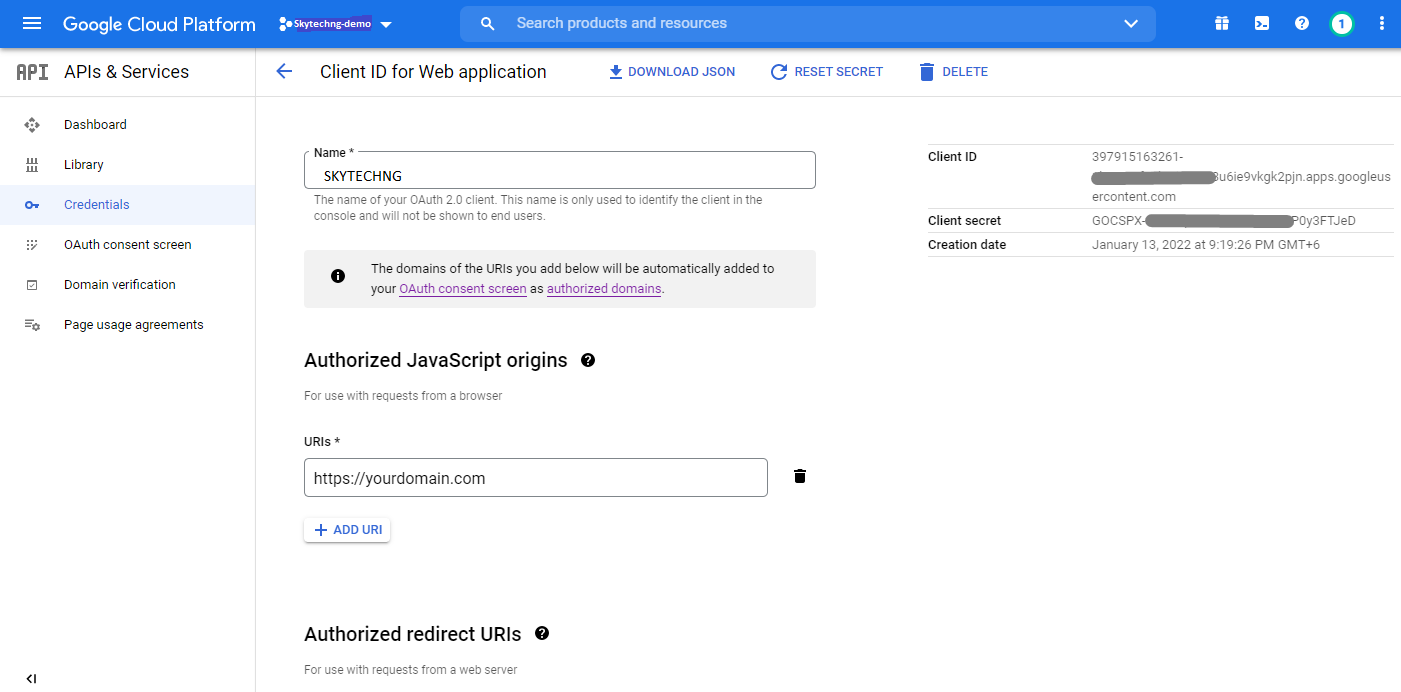Expand the search bar dropdown arrow
Image resolution: width=1401 pixels, height=692 pixels.
click(1131, 23)
